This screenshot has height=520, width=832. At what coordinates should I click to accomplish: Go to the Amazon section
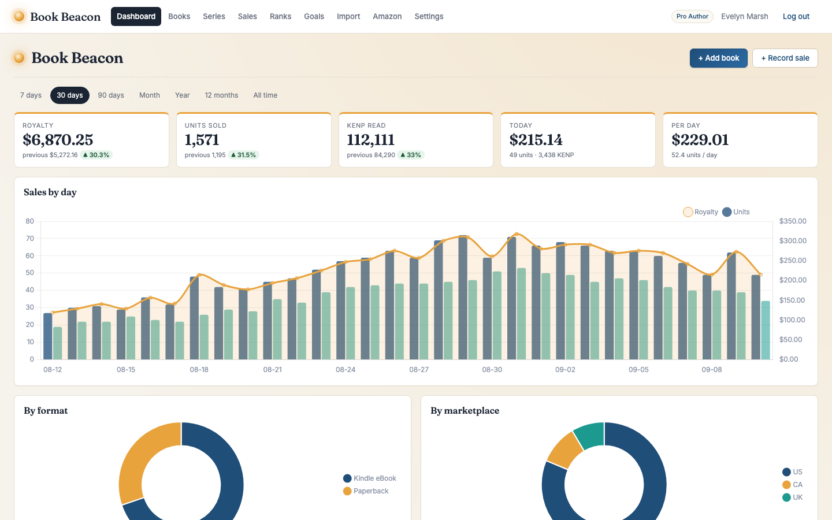click(387, 16)
